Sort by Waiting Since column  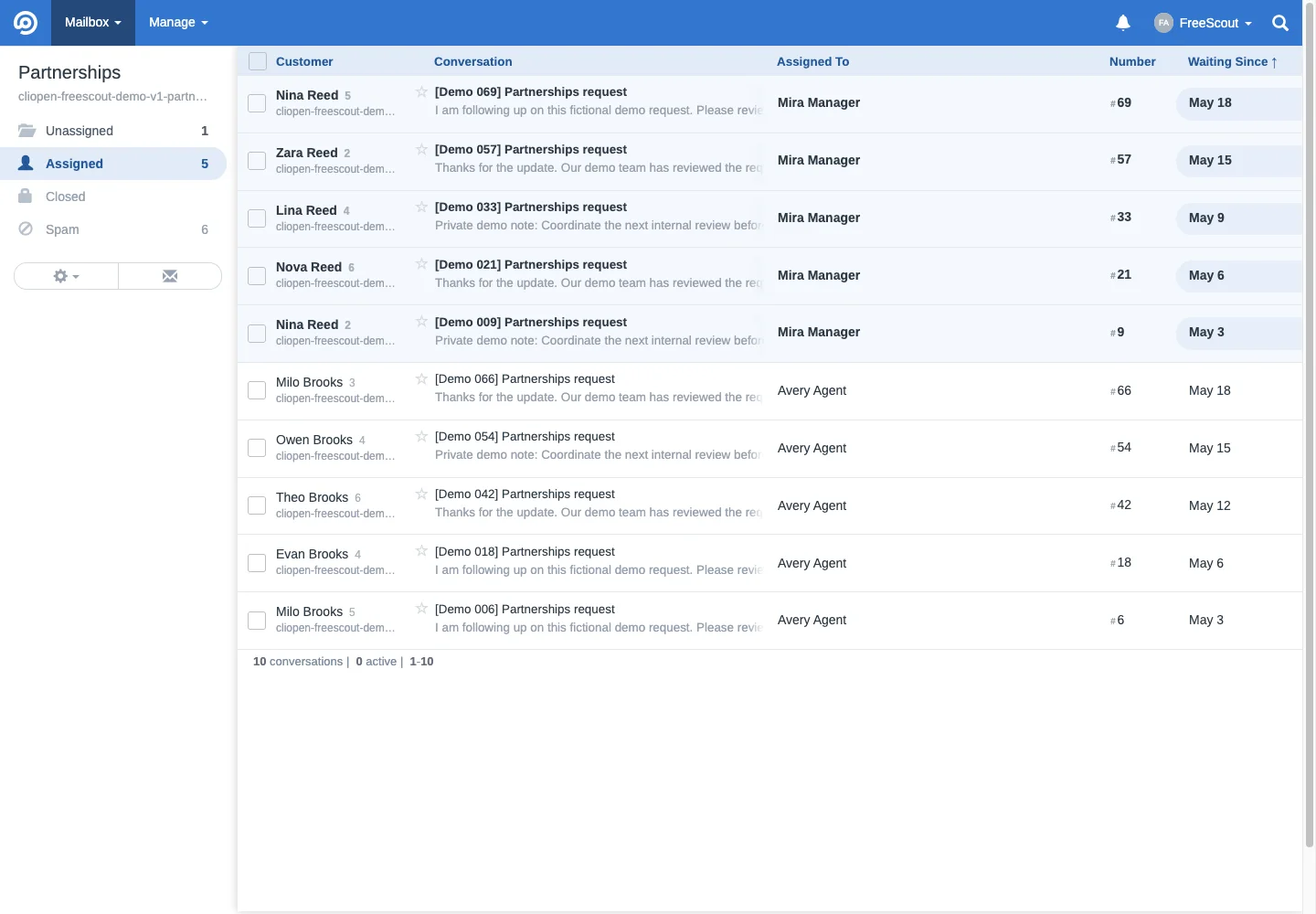[1232, 61]
